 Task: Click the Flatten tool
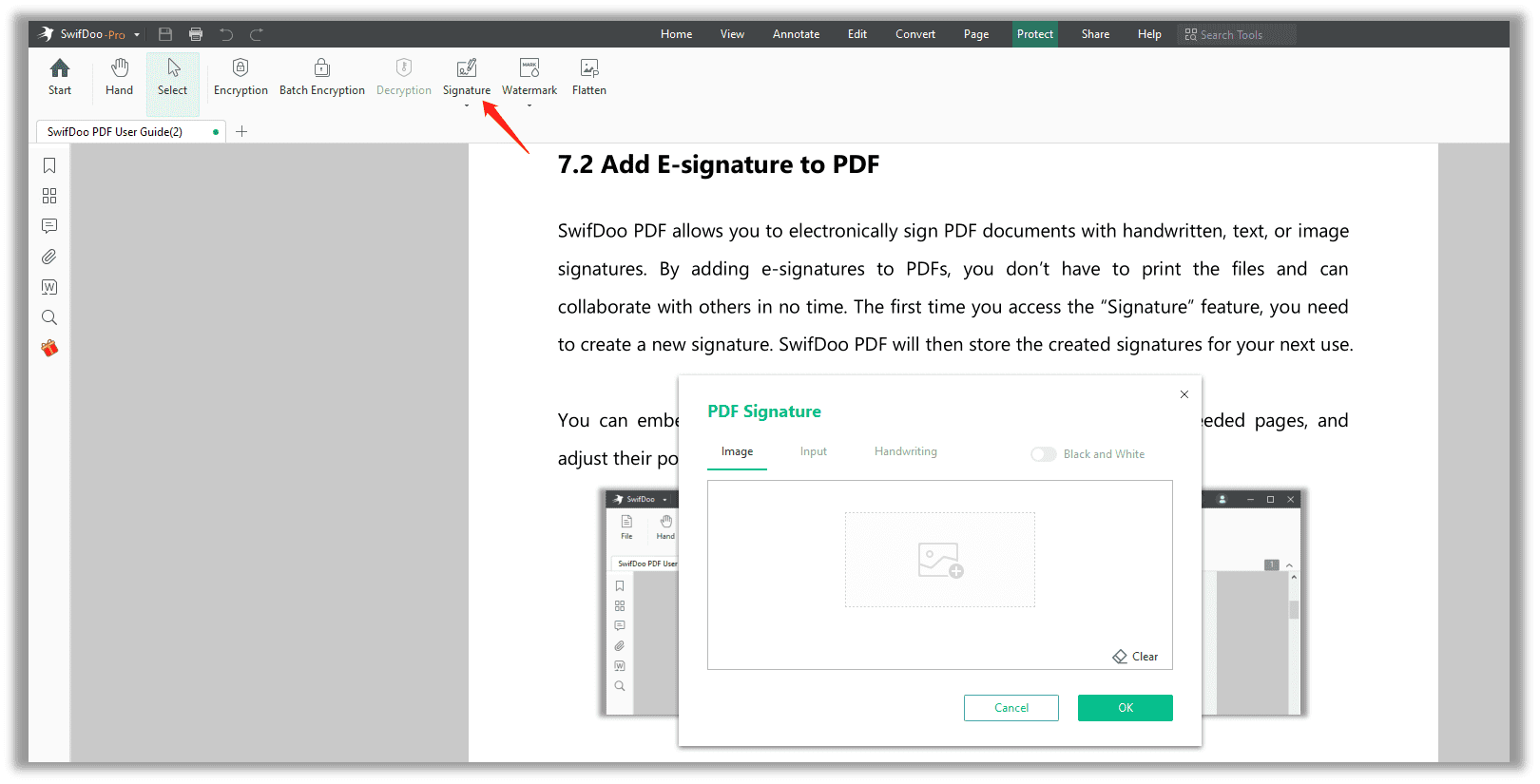point(589,77)
